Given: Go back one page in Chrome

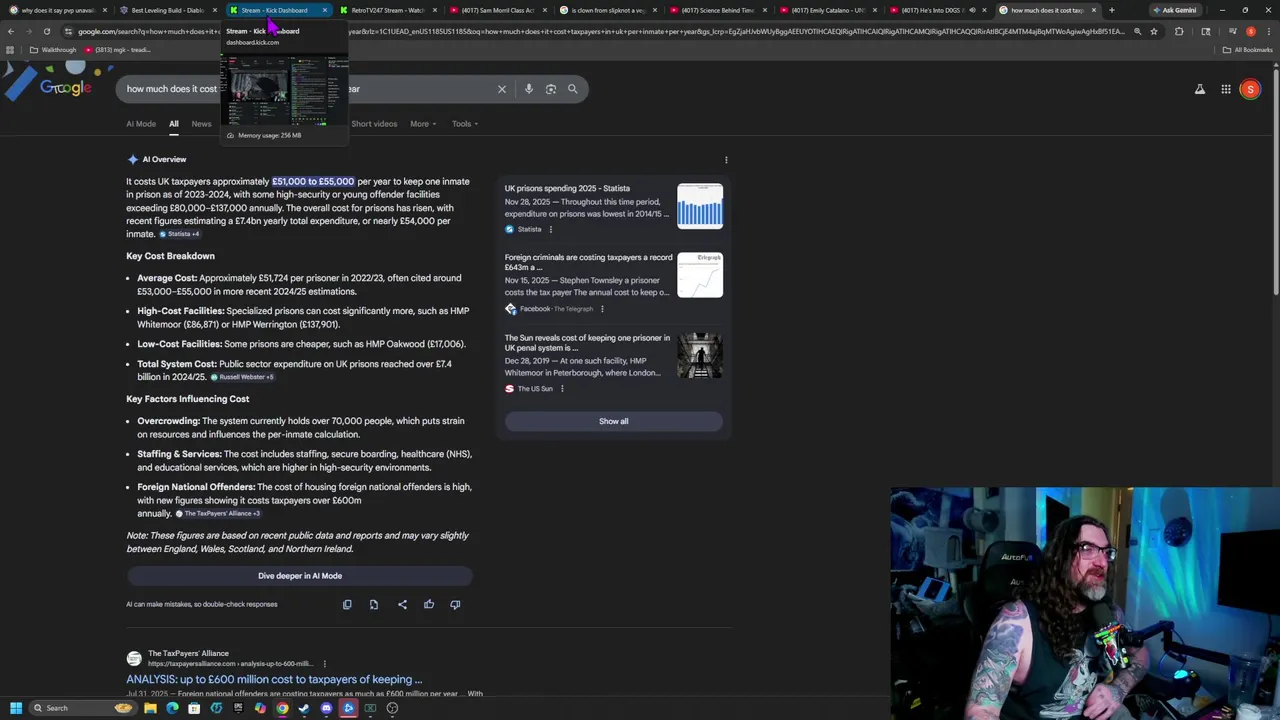Looking at the screenshot, I should click(x=10, y=31).
